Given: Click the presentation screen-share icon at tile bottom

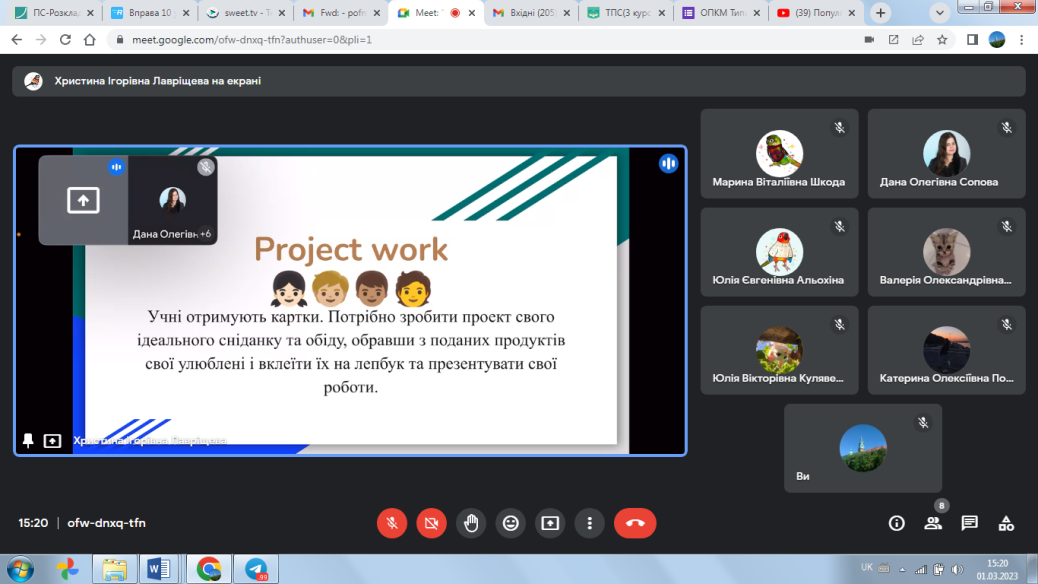Looking at the screenshot, I should click(52, 440).
